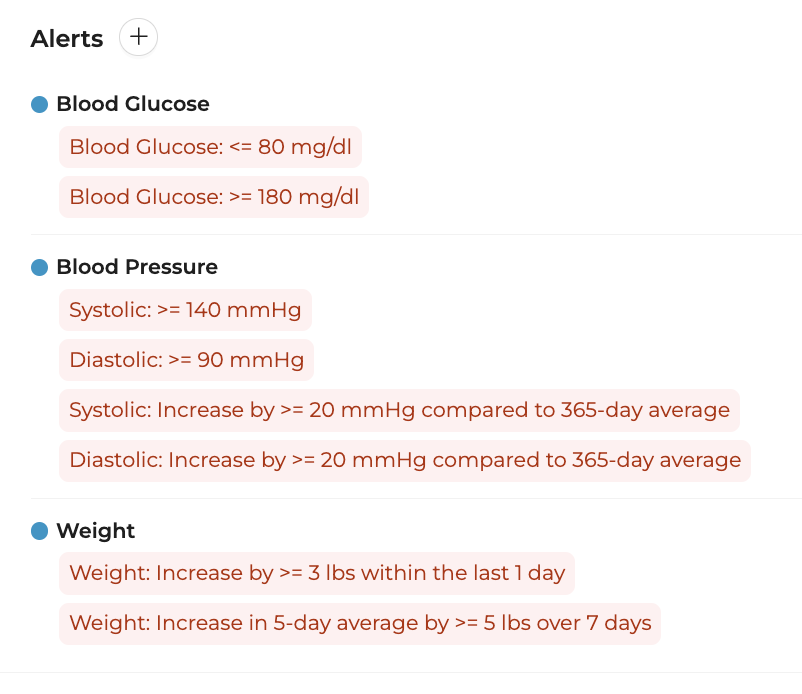The width and height of the screenshot is (802, 694).
Task: Click the blue dot beside Weight
Action: tap(39, 531)
